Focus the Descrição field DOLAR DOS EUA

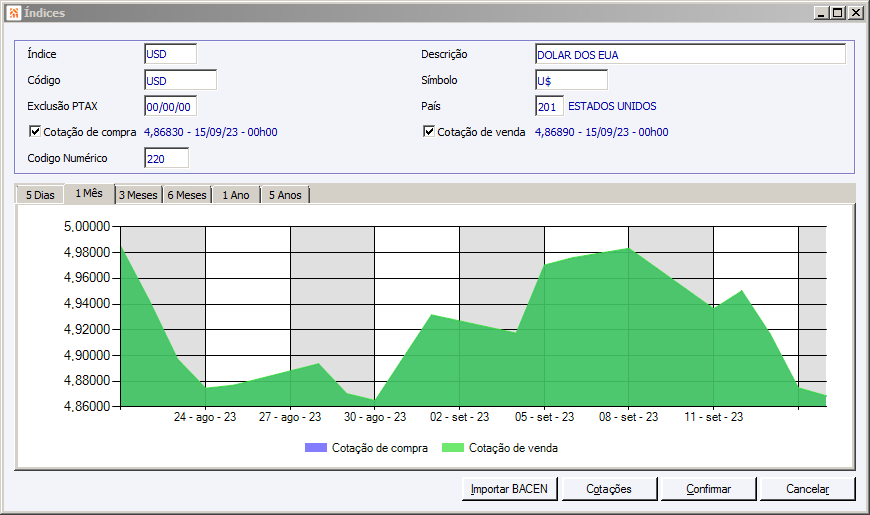(x=690, y=54)
